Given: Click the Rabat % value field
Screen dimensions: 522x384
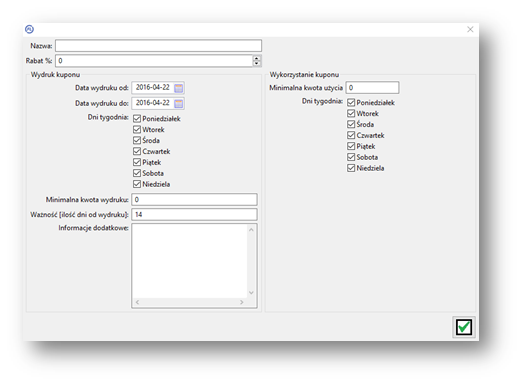Looking at the screenshot, I should (x=154, y=61).
